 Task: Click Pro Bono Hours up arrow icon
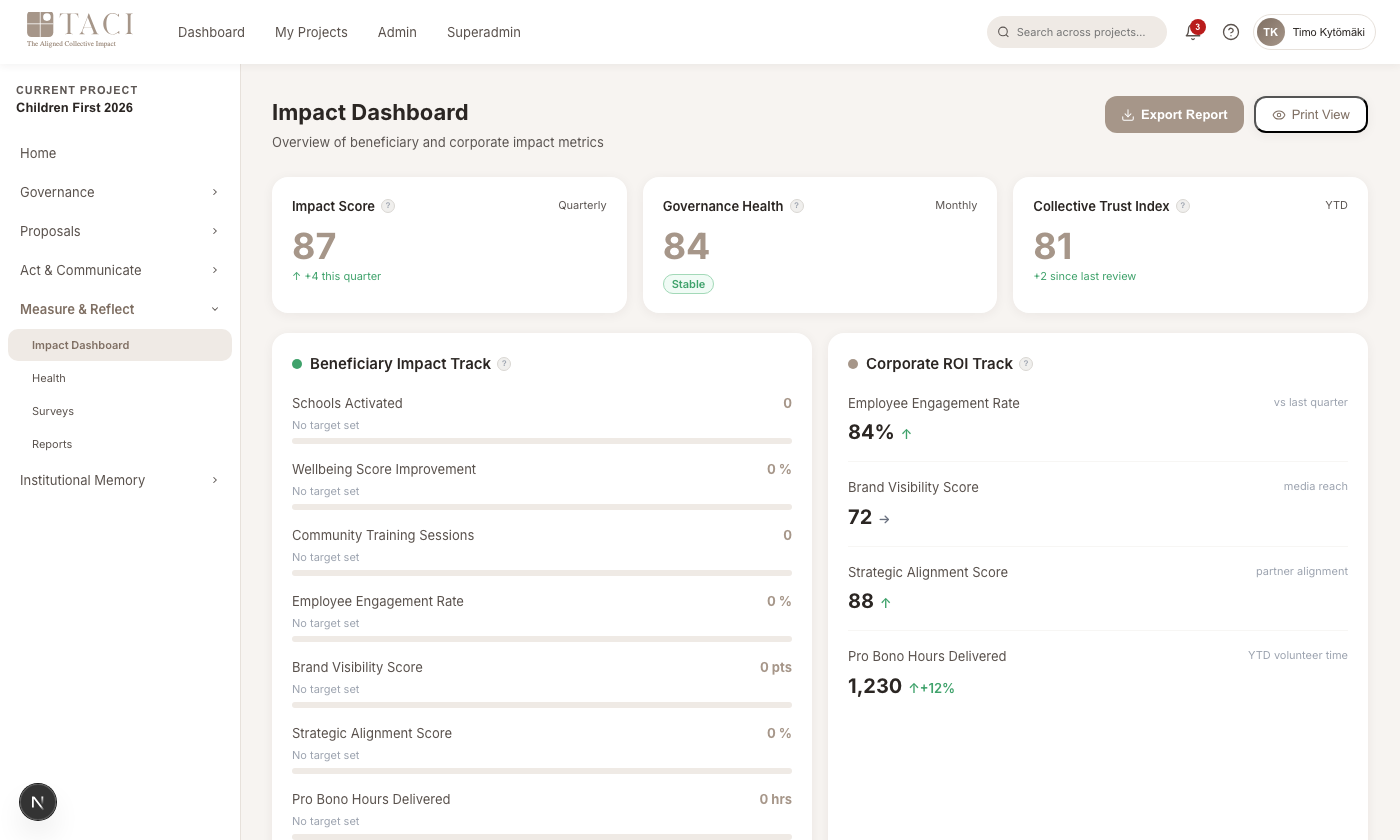(x=913, y=688)
